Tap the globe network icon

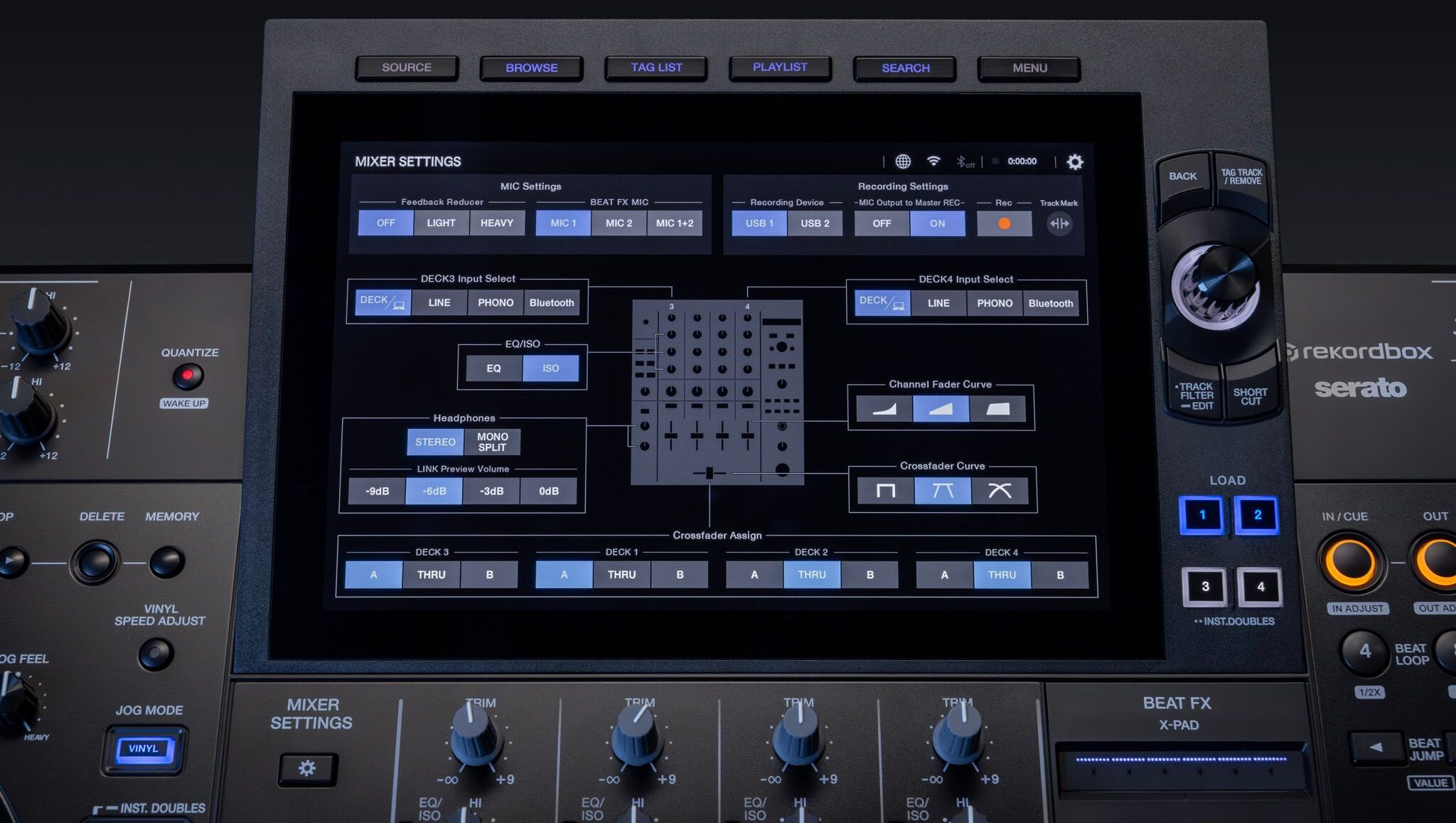[903, 161]
